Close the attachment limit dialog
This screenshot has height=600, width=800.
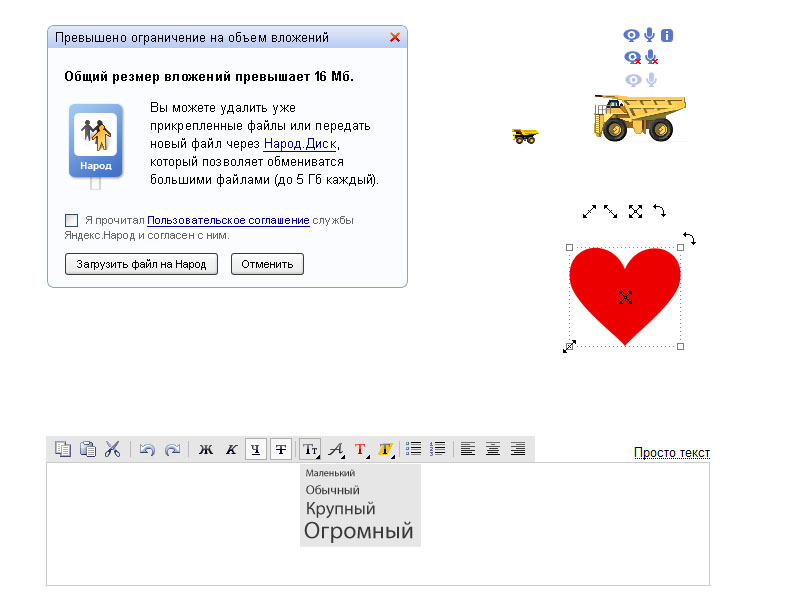[x=395, y=37]
